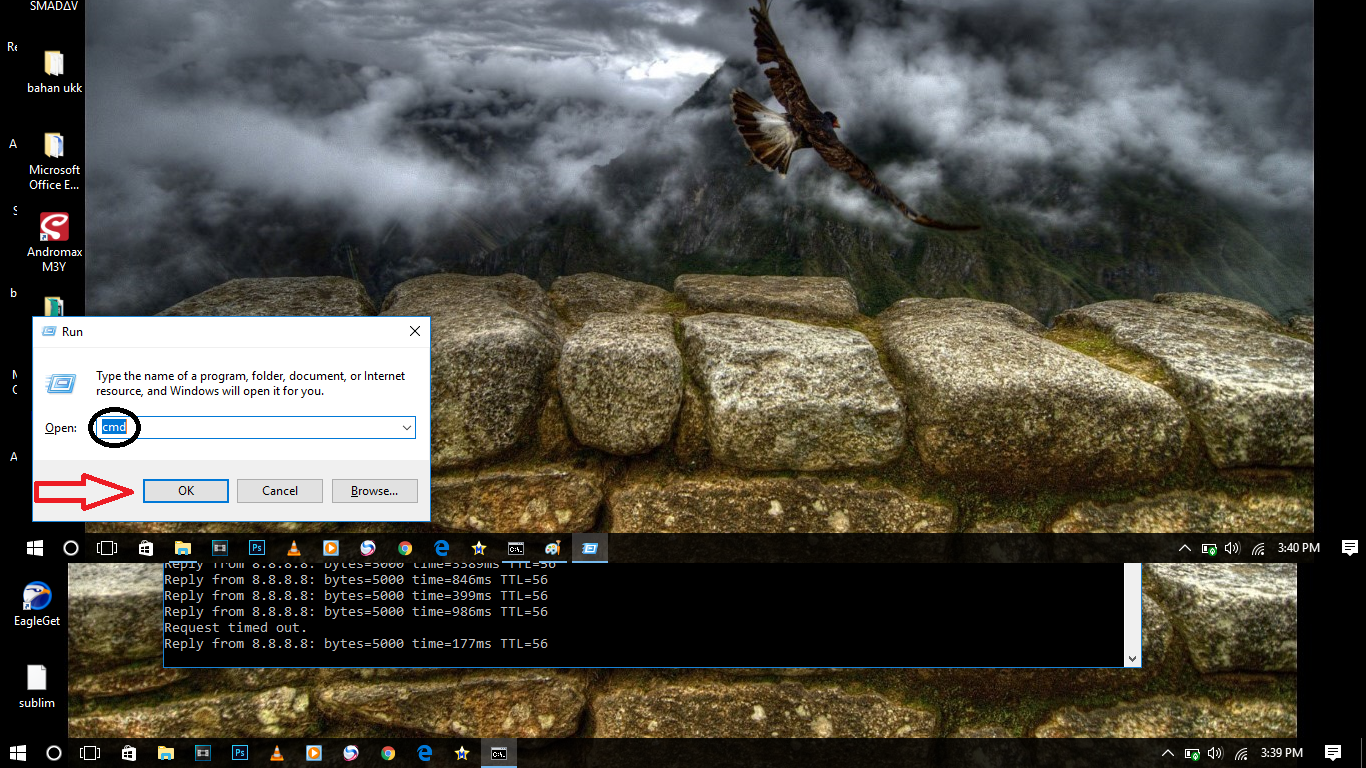Screen dimensions: 1366x768
Task: Show hidden tray icons beside the 3:40 PM clock
Action: pyautogui.click(x=1185, y=548)
